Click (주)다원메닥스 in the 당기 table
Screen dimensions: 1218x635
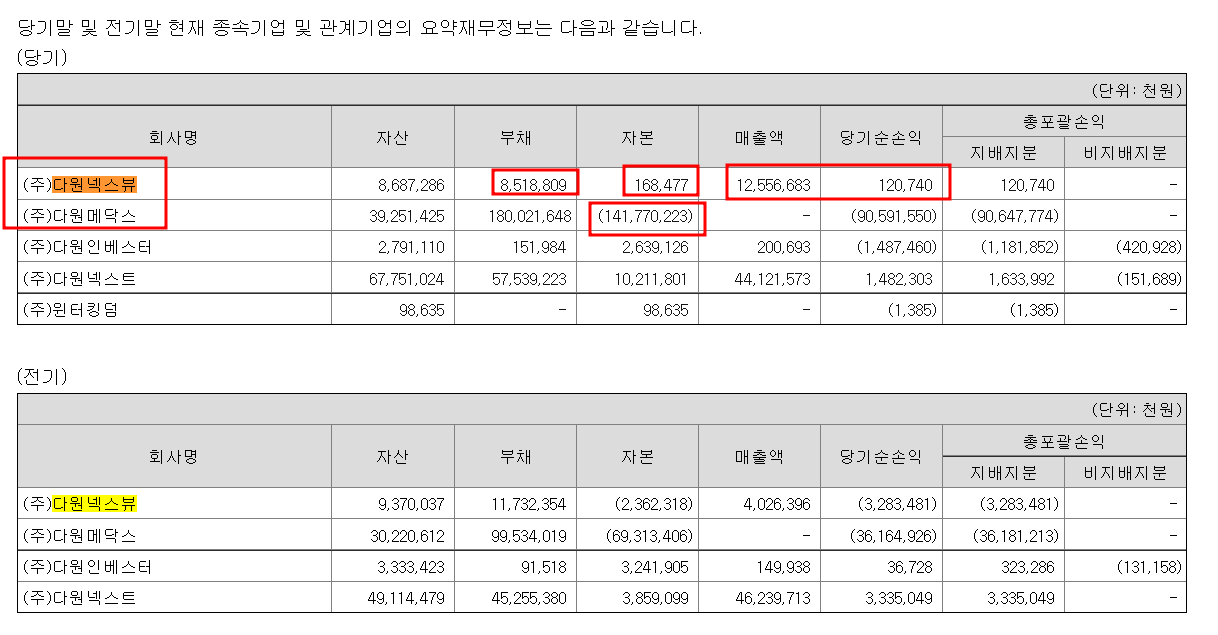coord(79,216)
